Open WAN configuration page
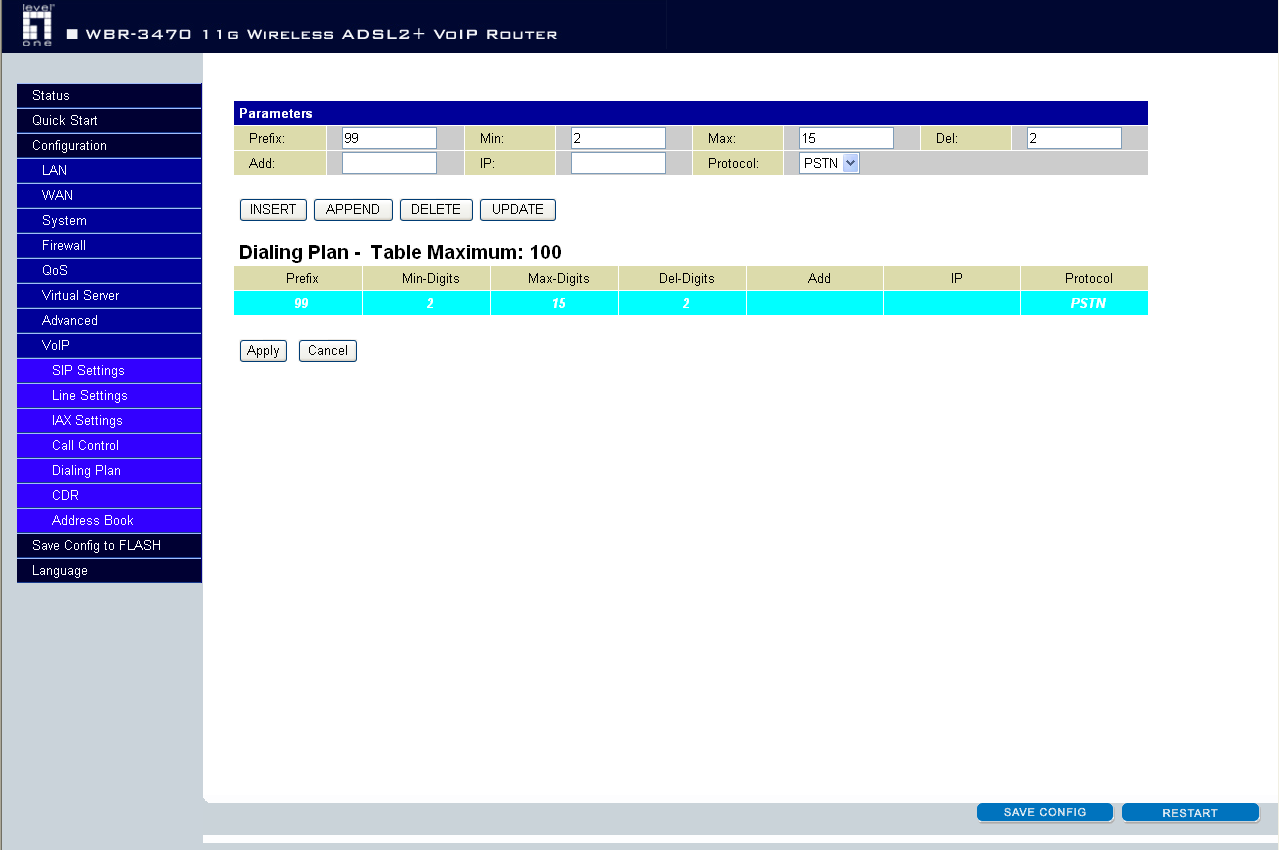1280x850 pixels. tap(109, 196)
